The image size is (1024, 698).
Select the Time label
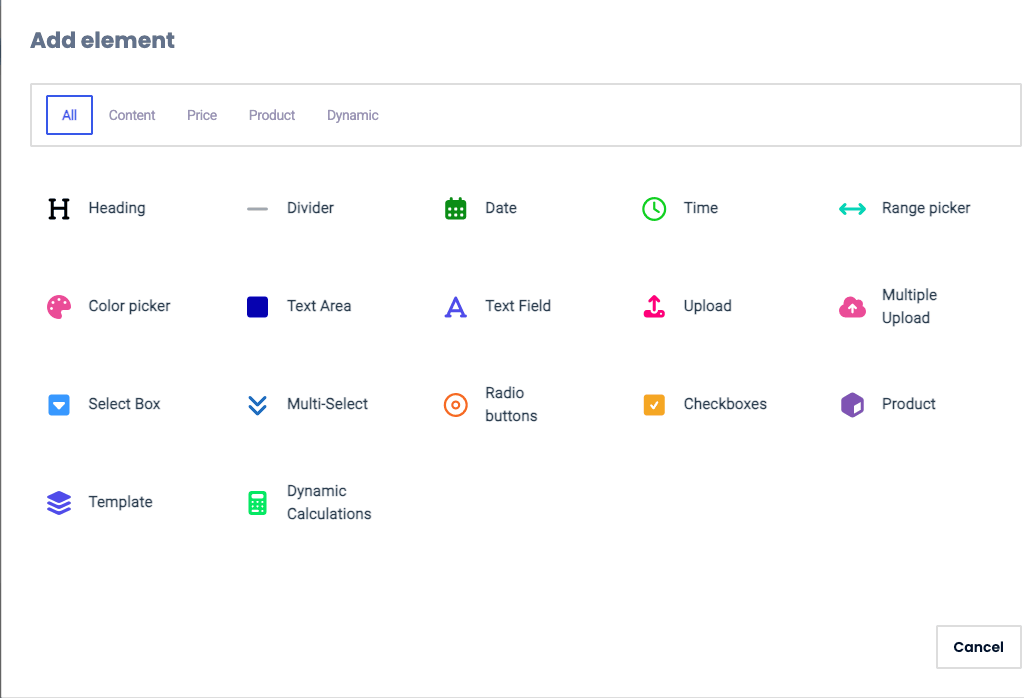coord(701,208)
